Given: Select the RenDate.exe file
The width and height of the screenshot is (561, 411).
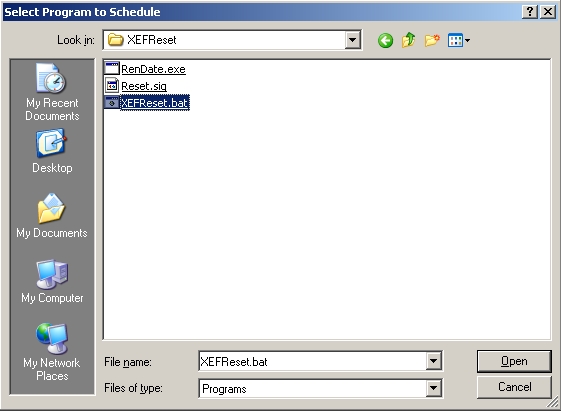Looking at the screenshot, I should (x=153, y=69).
